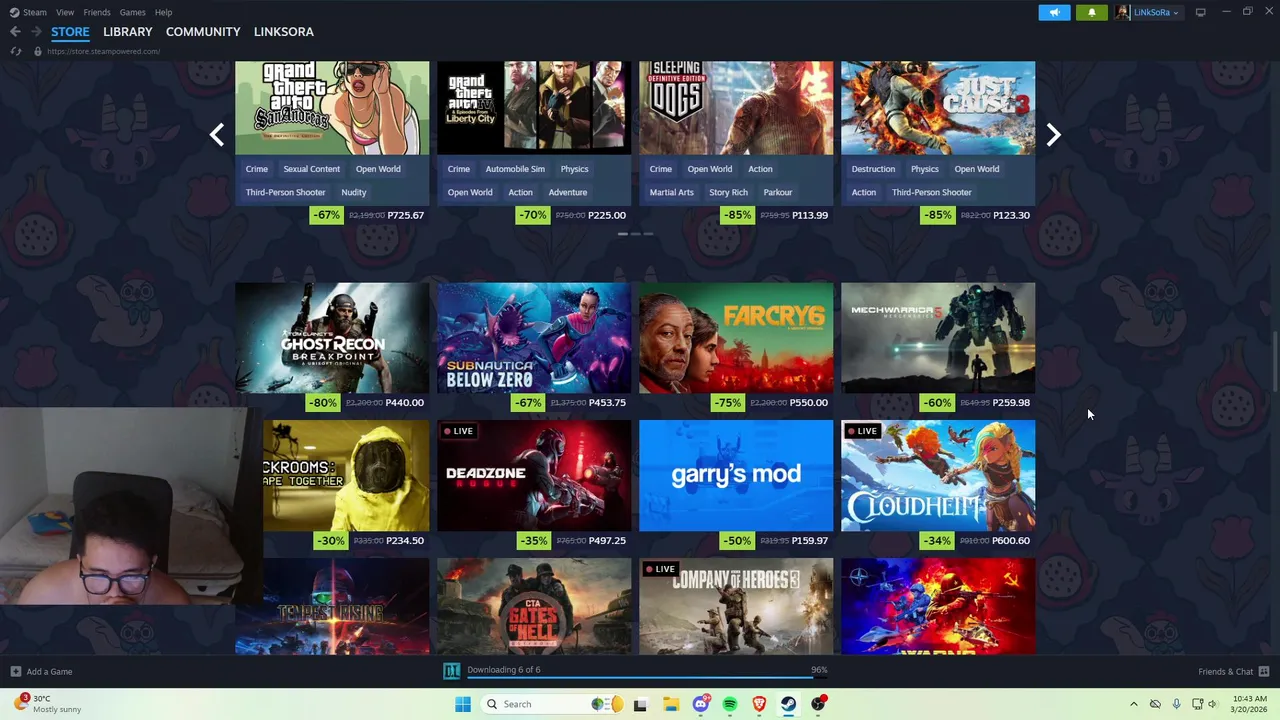
Task: Open the Help menu
Action: tap(163, 12)
